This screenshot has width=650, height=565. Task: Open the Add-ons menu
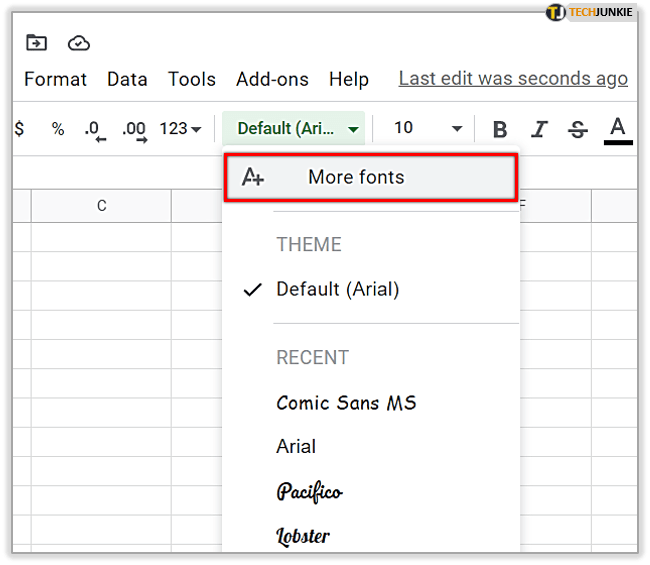pyautogui.click(x=272, y=79)
